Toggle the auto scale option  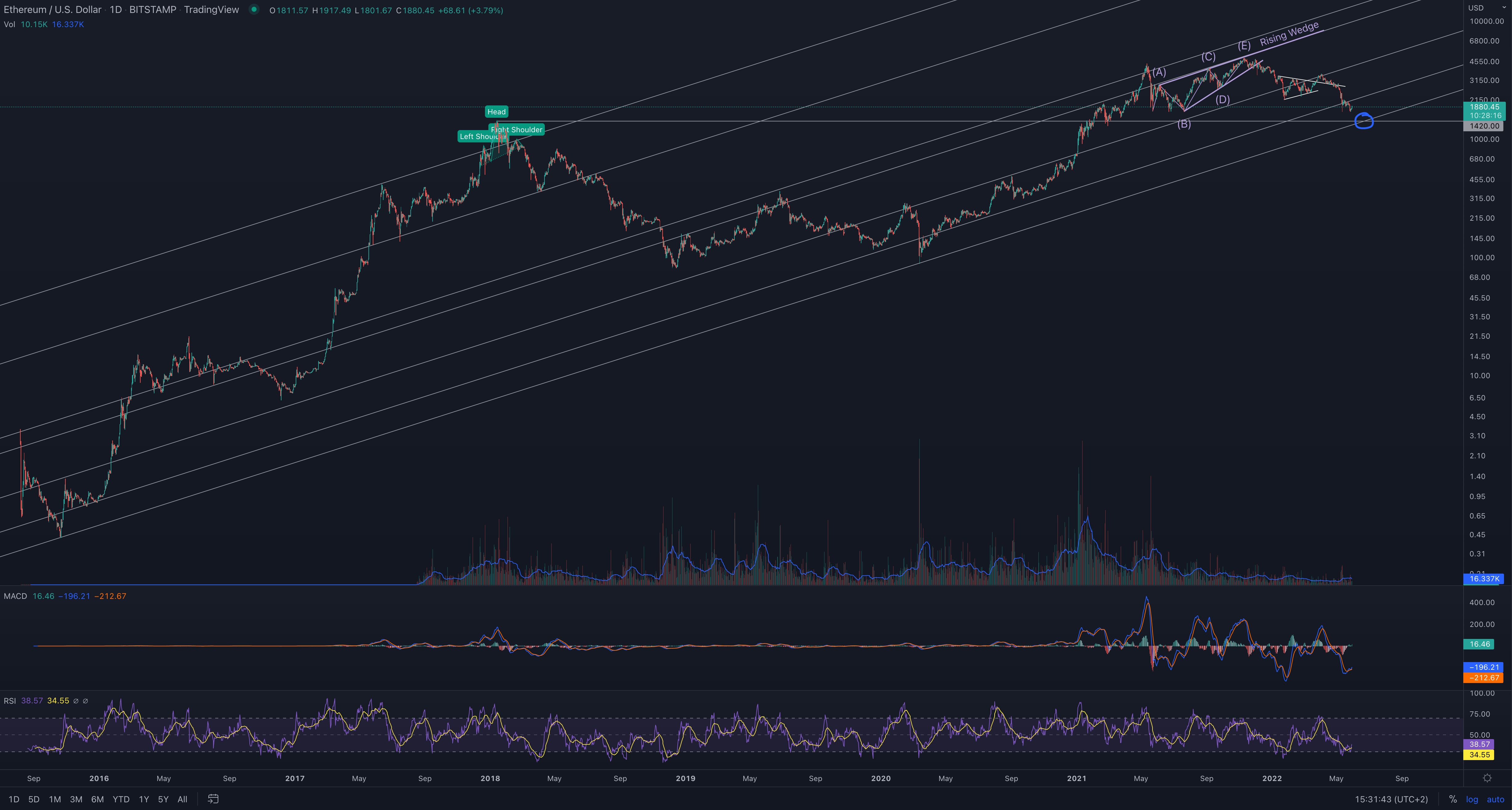click(1495, 799)
